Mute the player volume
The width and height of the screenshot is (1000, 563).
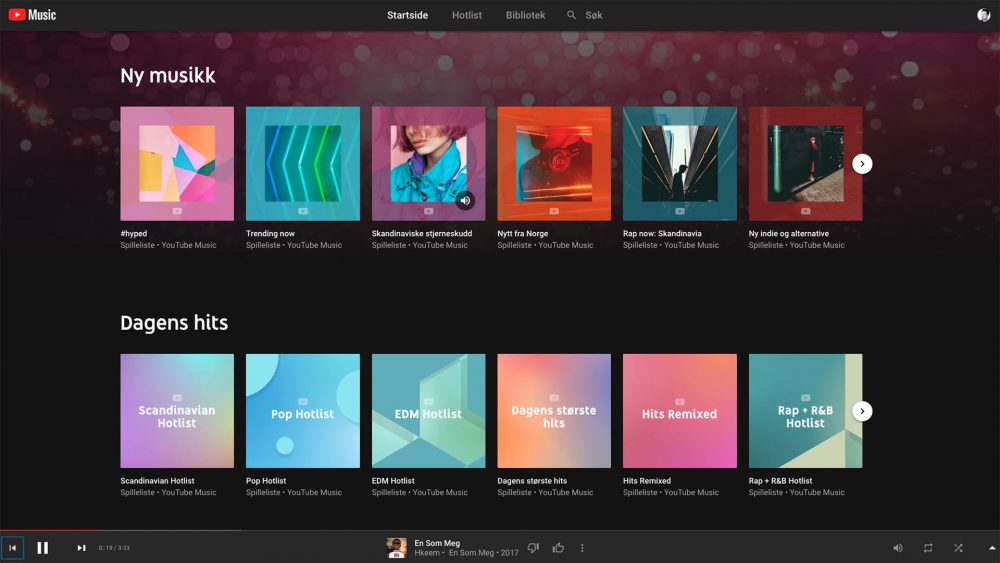[x=897, y=548]
